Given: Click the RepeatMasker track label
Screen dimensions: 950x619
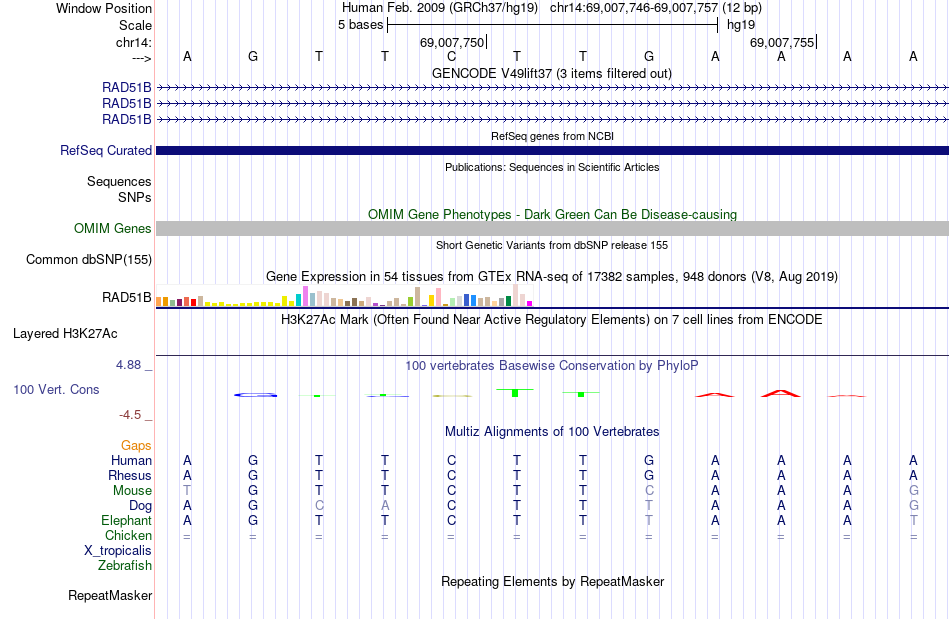Looking at the screenshot, I should [x=110, y=595].
